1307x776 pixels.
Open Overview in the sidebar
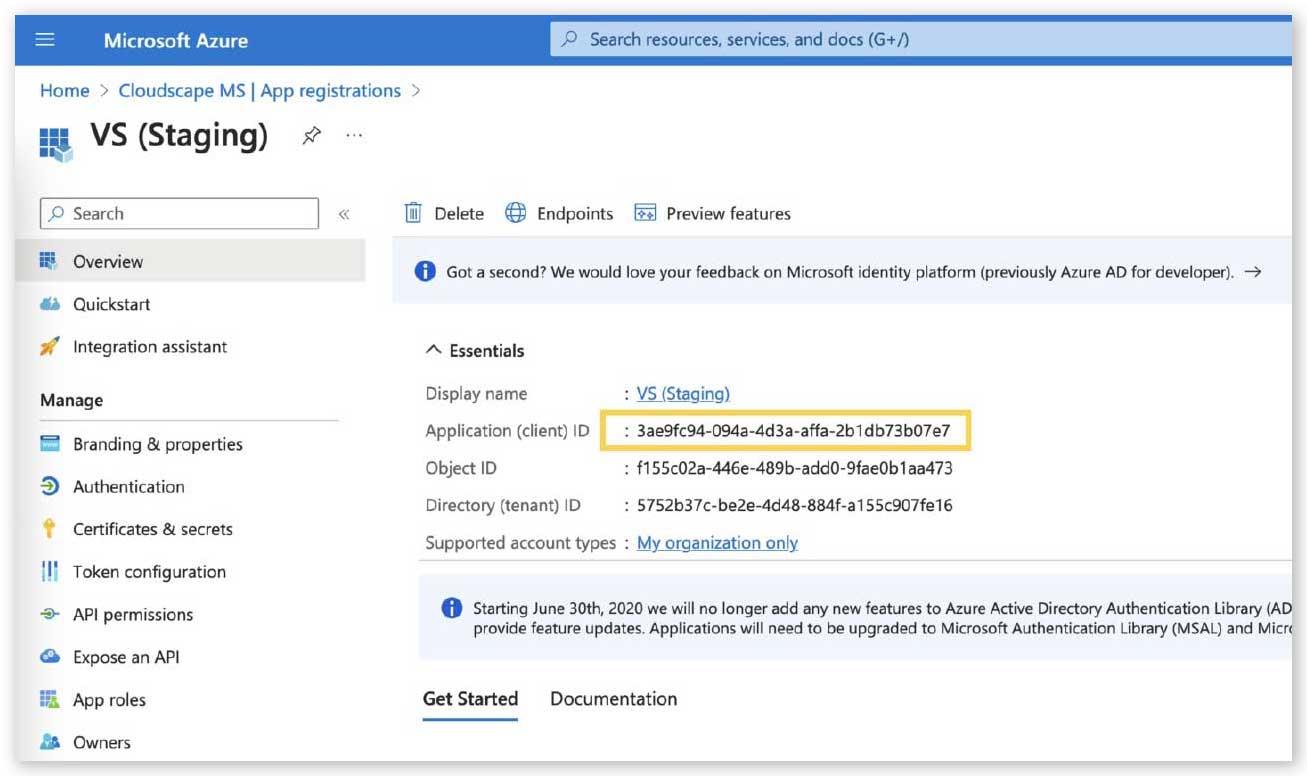pos(190,262)
